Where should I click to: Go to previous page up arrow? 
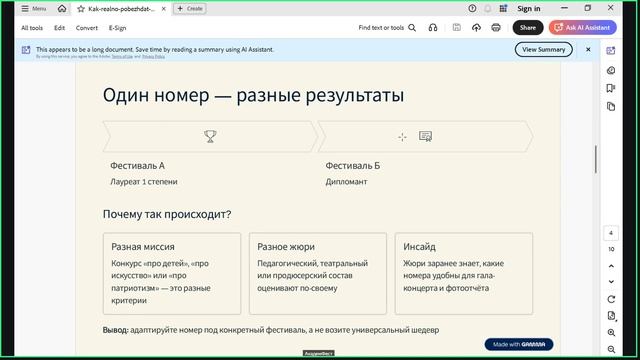611,266
